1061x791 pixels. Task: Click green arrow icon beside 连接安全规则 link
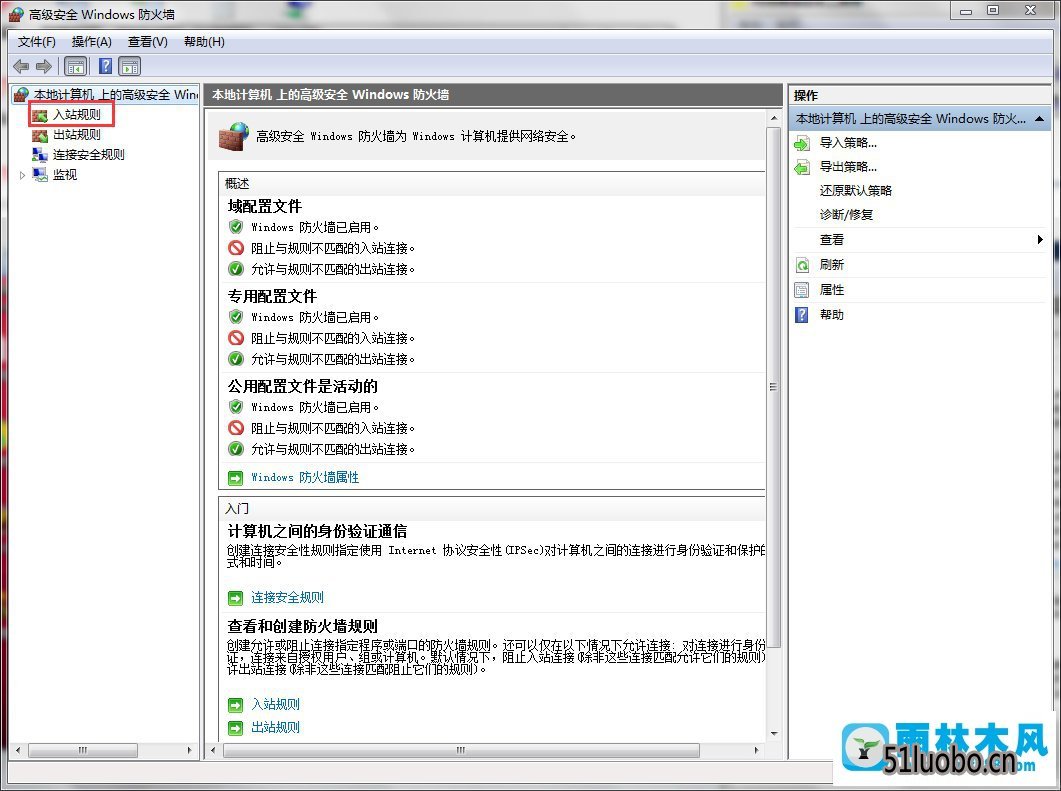(235, 598)
